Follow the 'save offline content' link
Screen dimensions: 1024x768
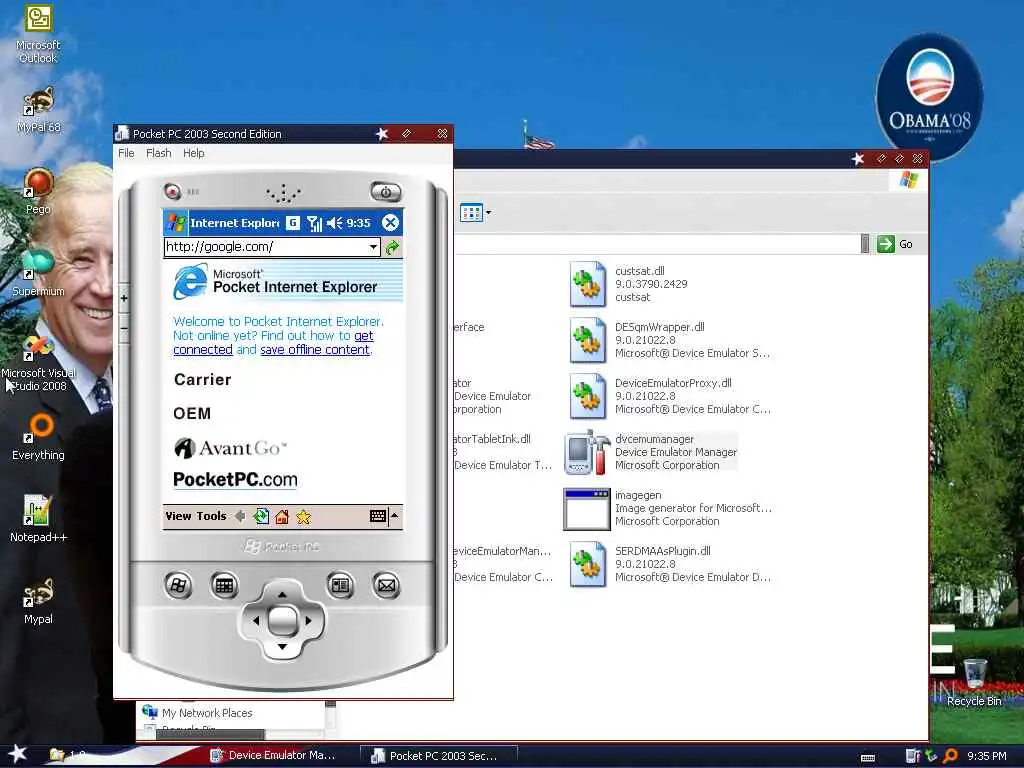[315, 349]
